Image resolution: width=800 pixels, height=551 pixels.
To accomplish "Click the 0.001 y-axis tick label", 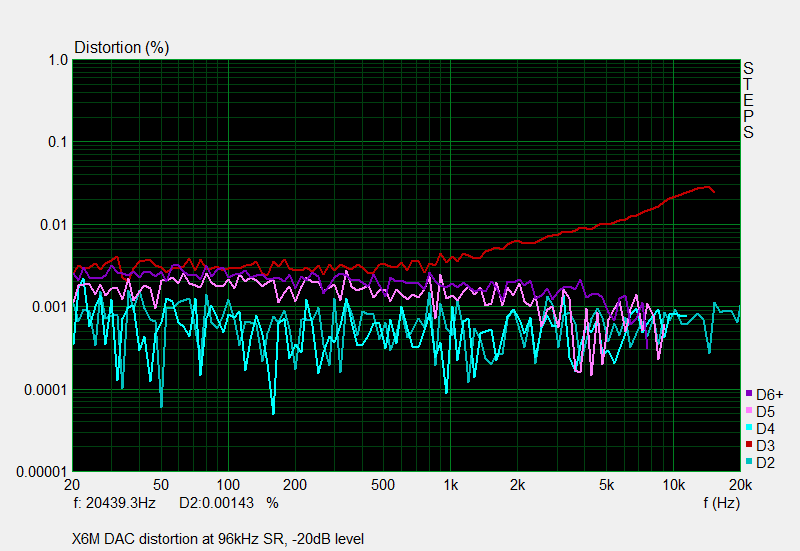I will 50,307.
